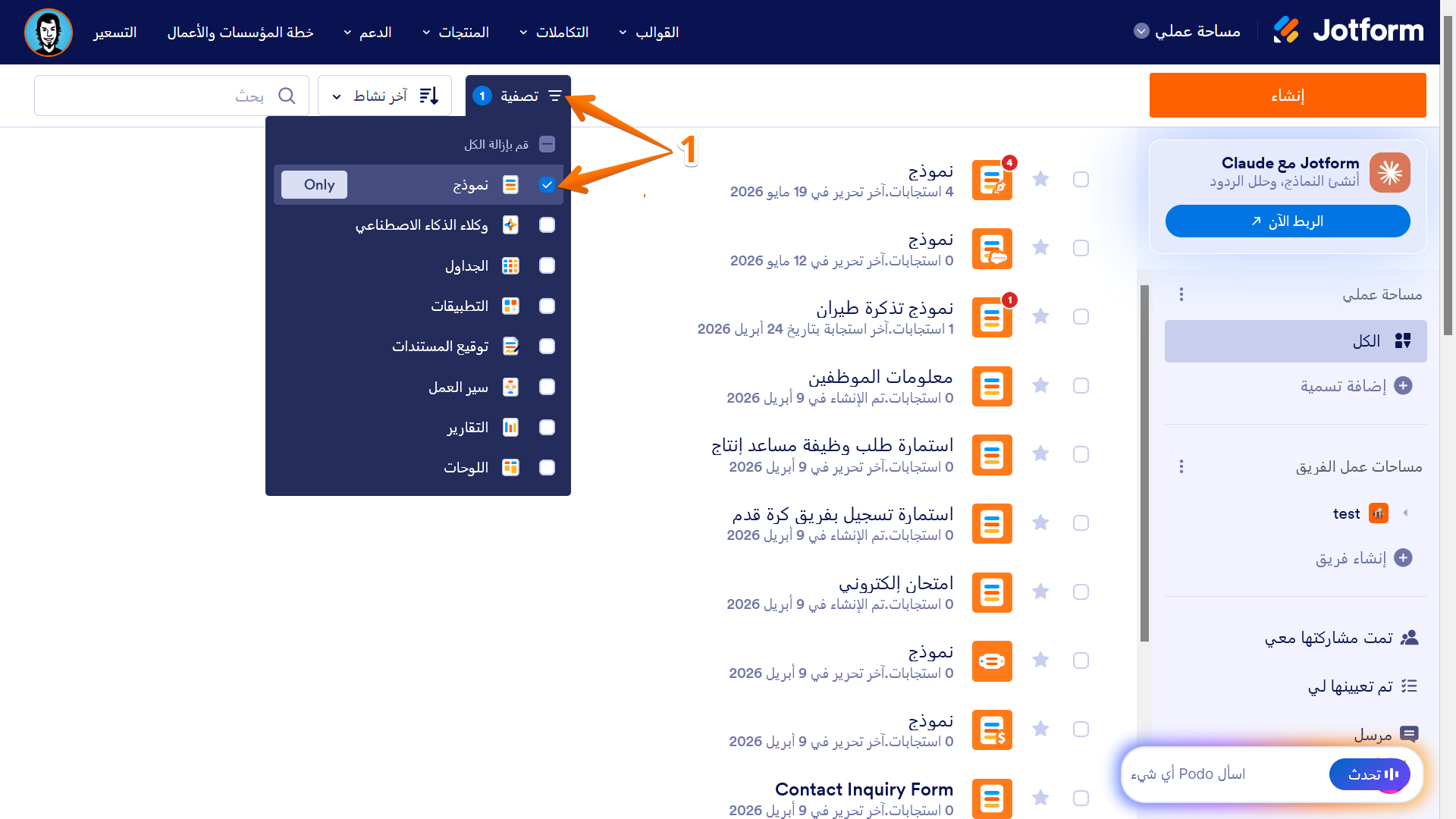This screenshot has height=819, width=1456.
Task: Check the توقيع المستندات filter checkbox
Action: click(547, 347)
